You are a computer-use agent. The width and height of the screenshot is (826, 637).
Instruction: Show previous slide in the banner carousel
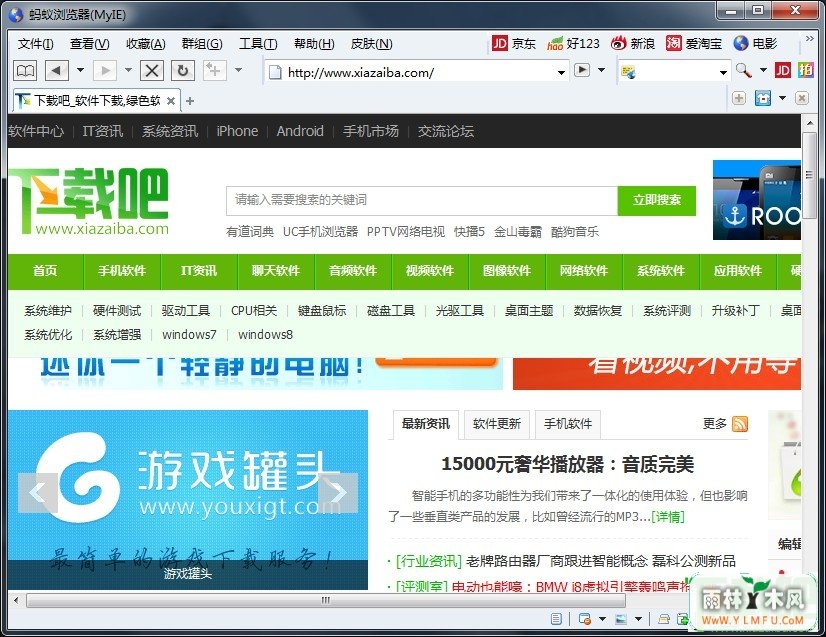tap(37, 493)
